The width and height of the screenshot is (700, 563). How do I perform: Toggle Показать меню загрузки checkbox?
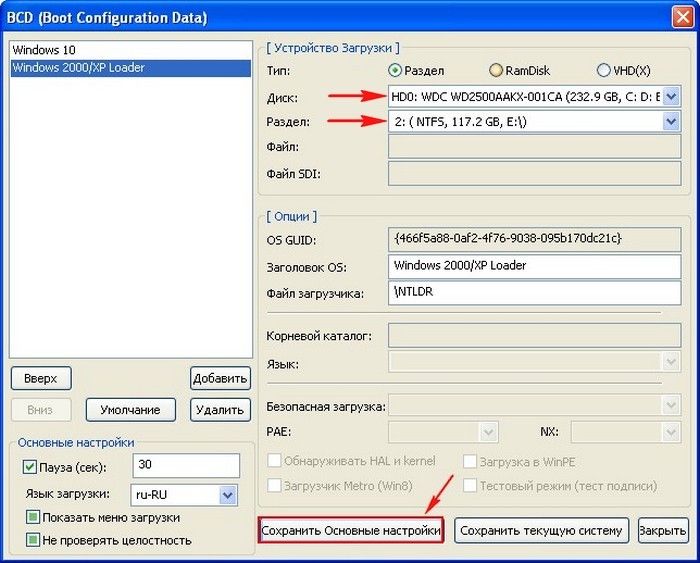coord(33,517)
